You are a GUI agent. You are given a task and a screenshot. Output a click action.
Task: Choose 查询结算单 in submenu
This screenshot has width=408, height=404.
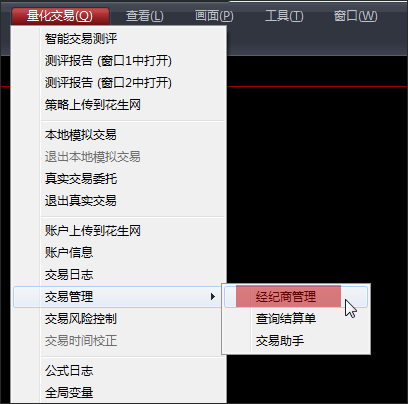pyautogui.click(x=296, y=319)
